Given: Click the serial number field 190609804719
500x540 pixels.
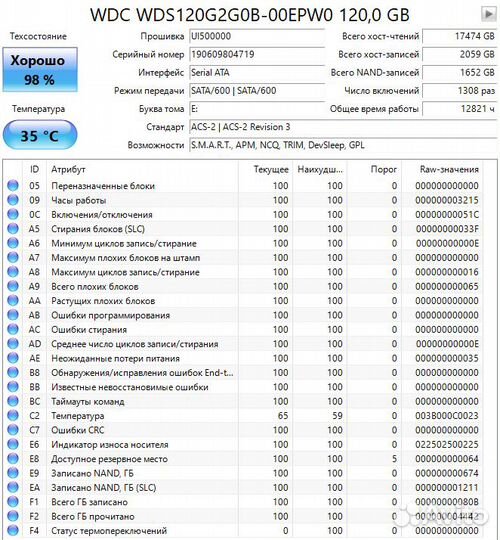Looking at the screenshot, I should click(x=257, y=54).
